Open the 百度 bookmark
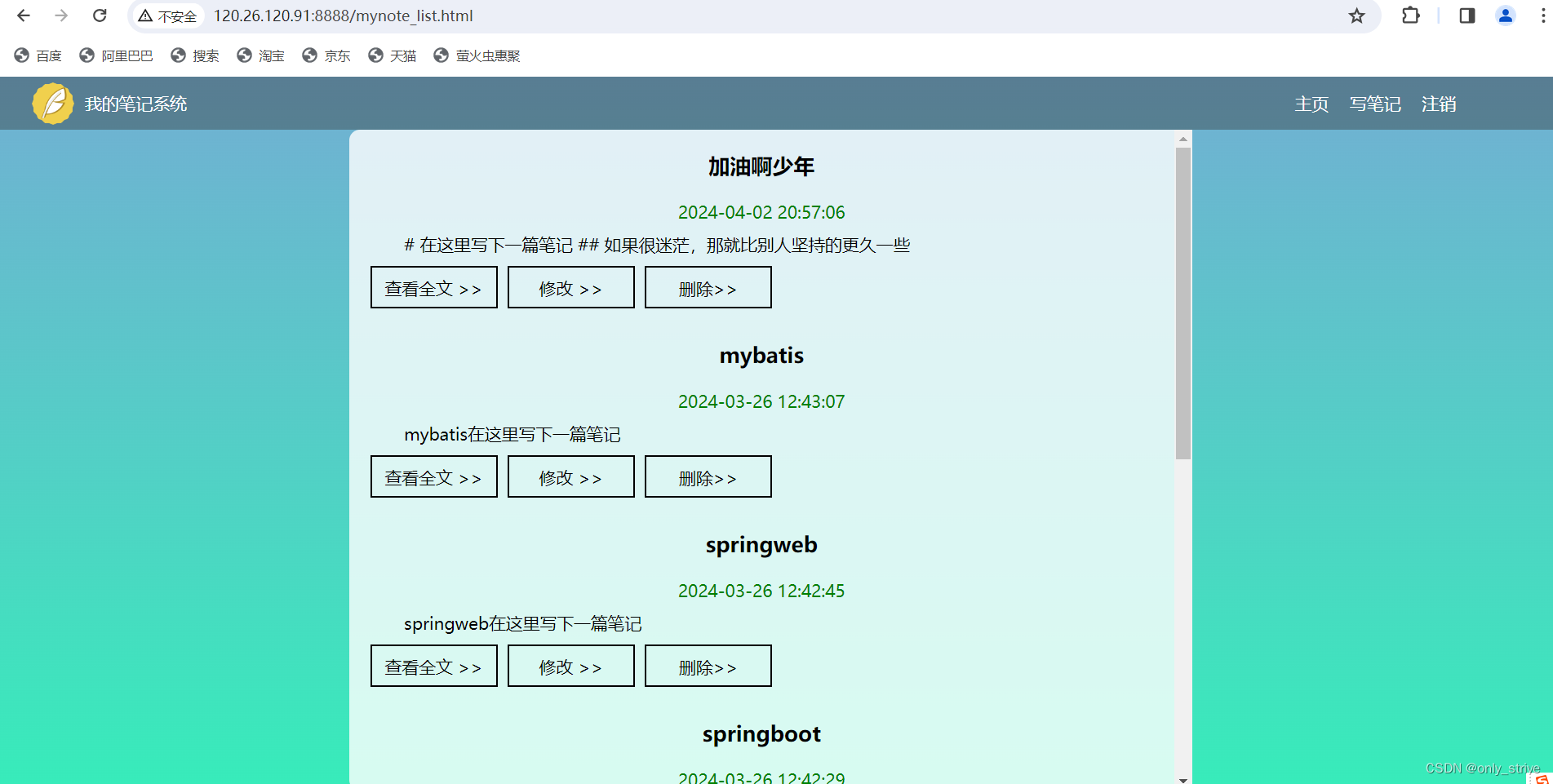This screenshot has height=784, width=1553. point(38,55)
